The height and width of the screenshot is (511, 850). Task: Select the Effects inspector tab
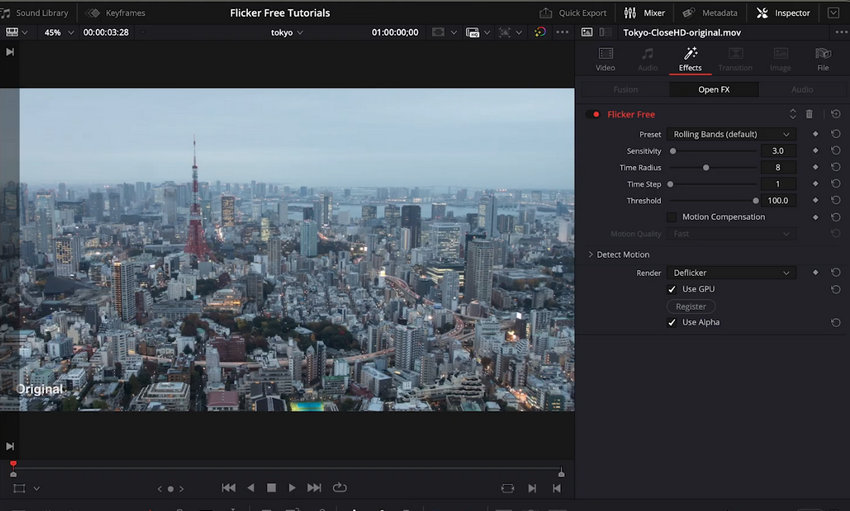coord(690,60)
